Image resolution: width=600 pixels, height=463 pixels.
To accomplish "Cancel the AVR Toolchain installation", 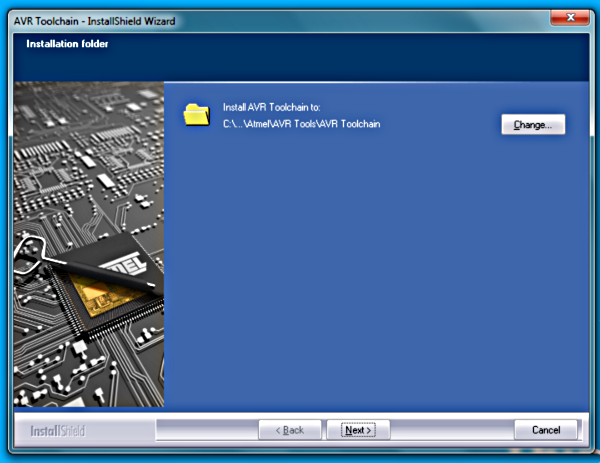I will (546, 430).
